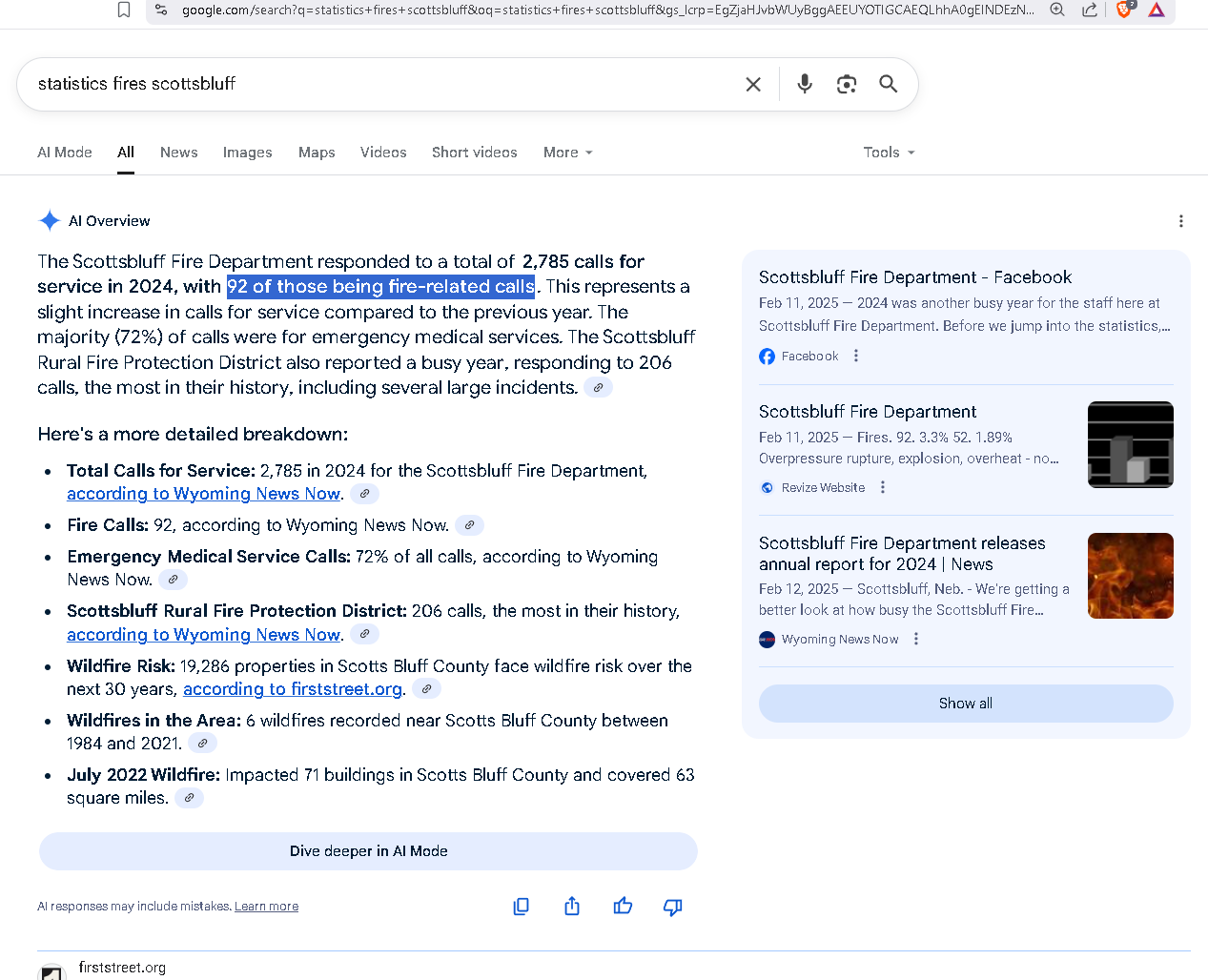Search by image with the Lens icon
The height and width of the screenshot is (980, 1208).
click(x=847, y=84)
